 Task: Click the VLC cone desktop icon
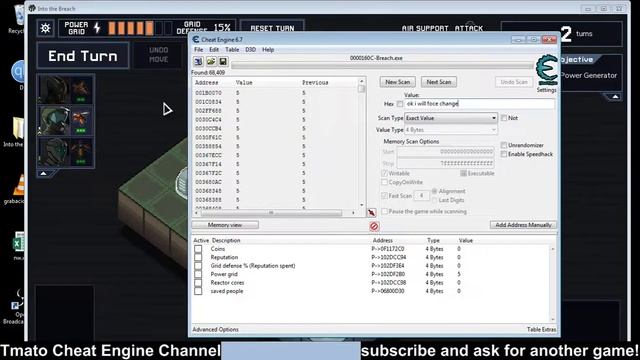point(18,186)
